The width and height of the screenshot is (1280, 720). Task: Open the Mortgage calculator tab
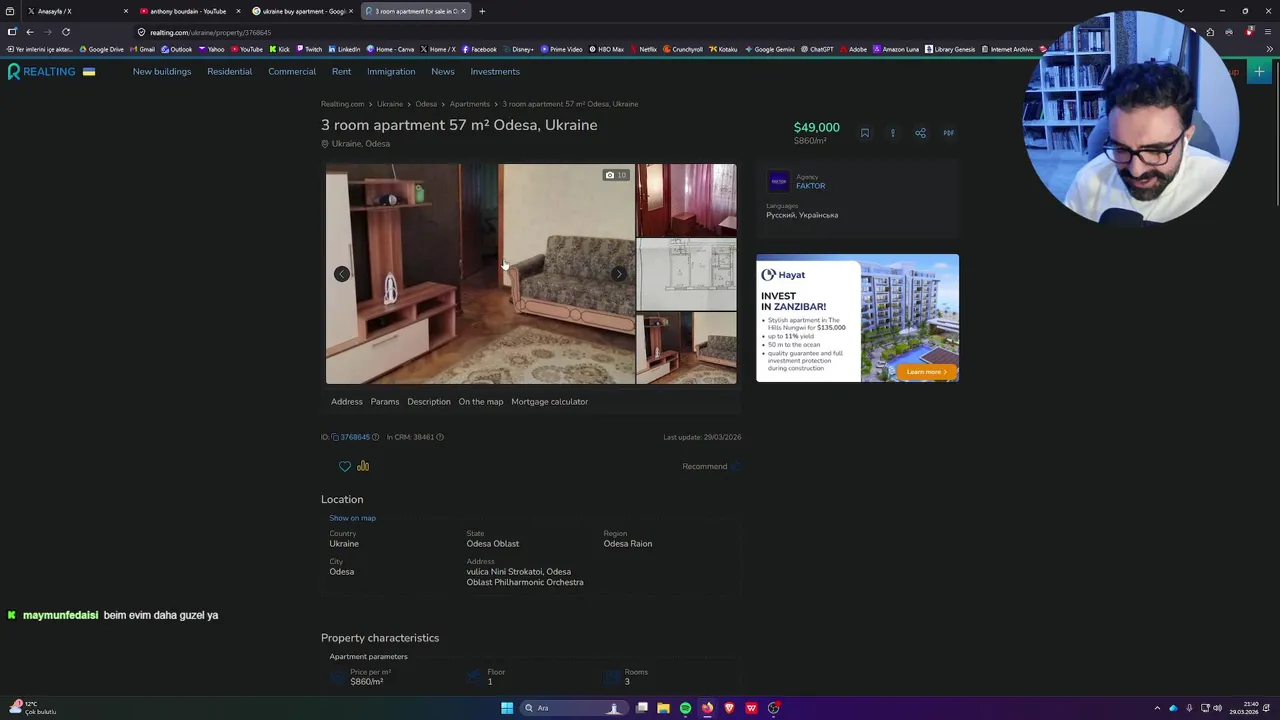550,402
